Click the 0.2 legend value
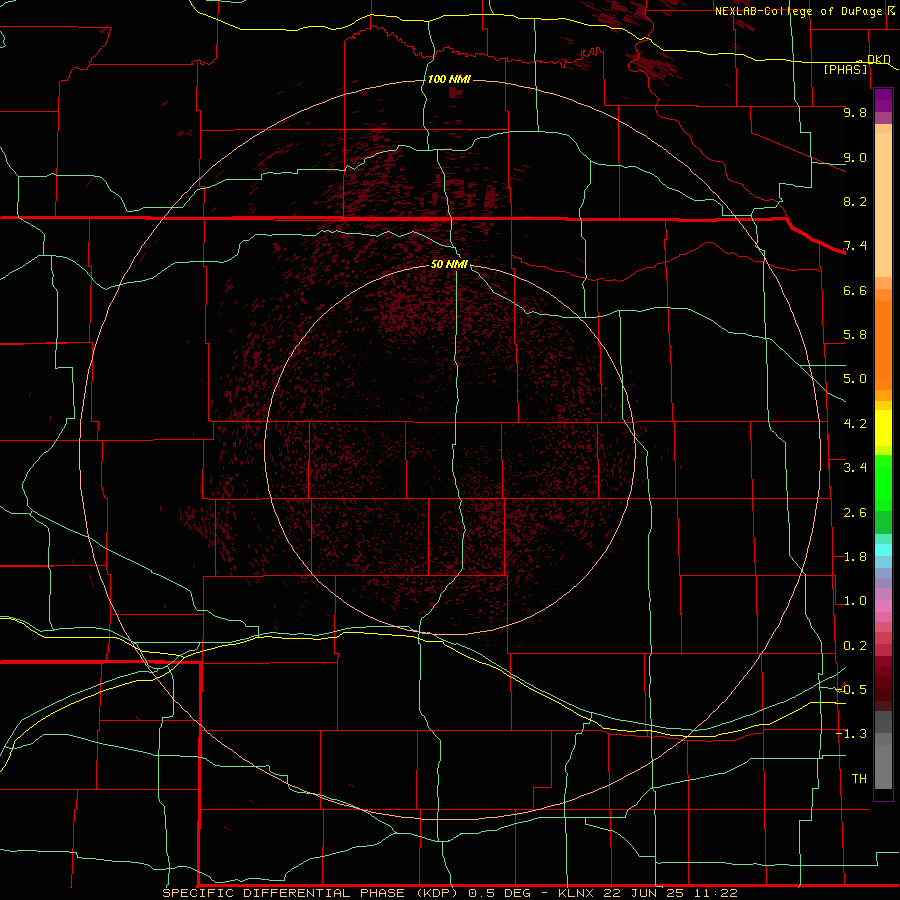The image size is (900, 900). [855, 646]
